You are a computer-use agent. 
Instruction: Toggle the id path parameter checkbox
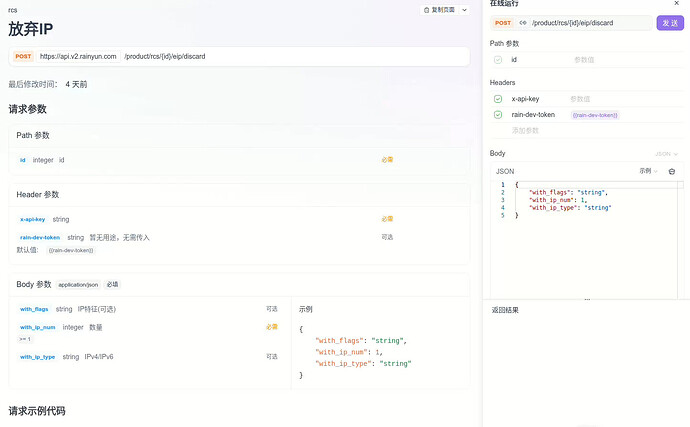coord(498,60)
